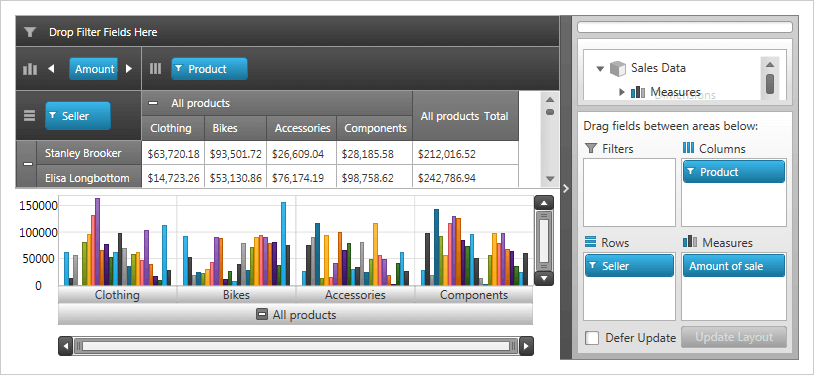Click the rows icon beside Seller chip
This screenshot has width=814, height=375.
pos(30,116)
